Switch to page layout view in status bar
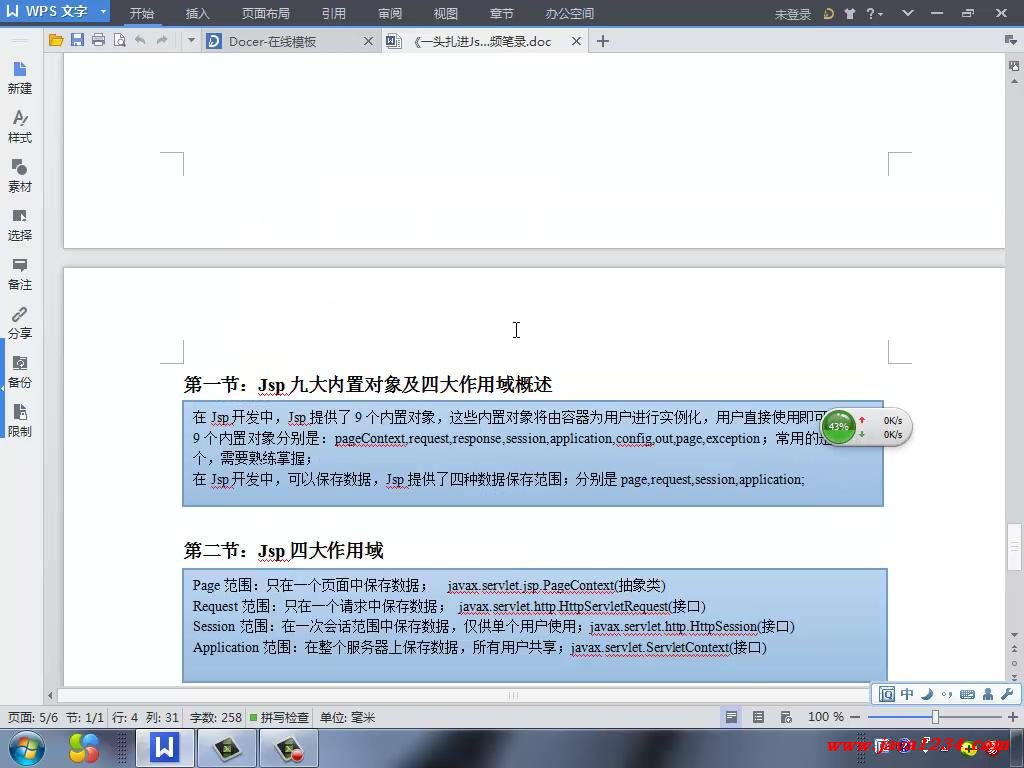This screenshot has height=768, width=1024. (x=732, y=717)
